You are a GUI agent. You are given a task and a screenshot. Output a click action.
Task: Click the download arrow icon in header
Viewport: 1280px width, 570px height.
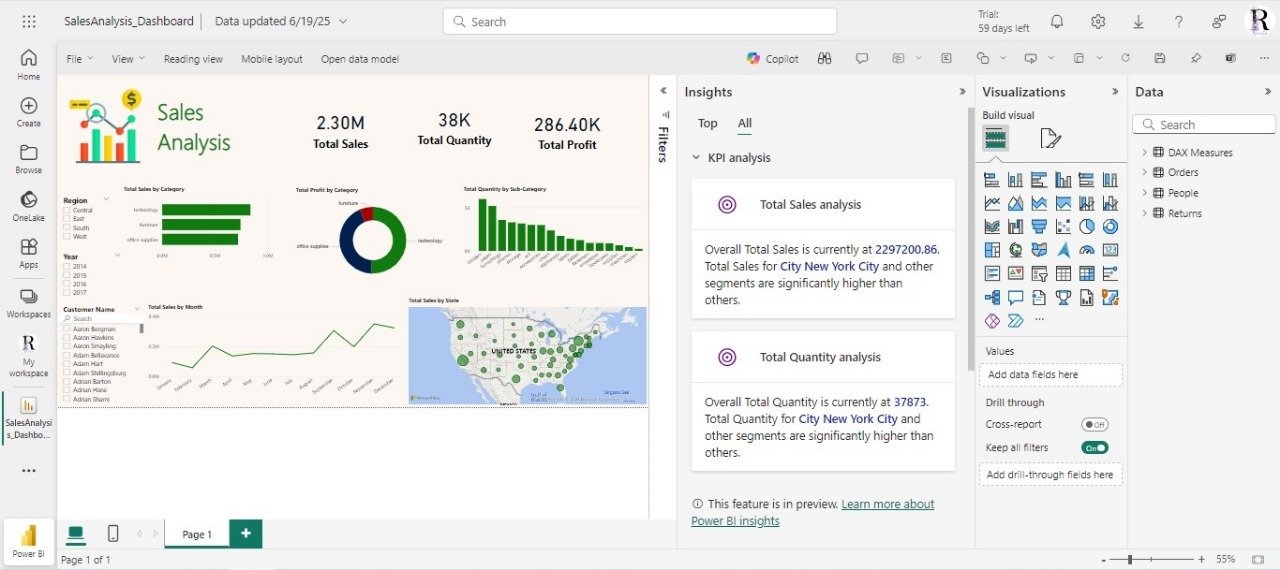tap(1138, 21)
